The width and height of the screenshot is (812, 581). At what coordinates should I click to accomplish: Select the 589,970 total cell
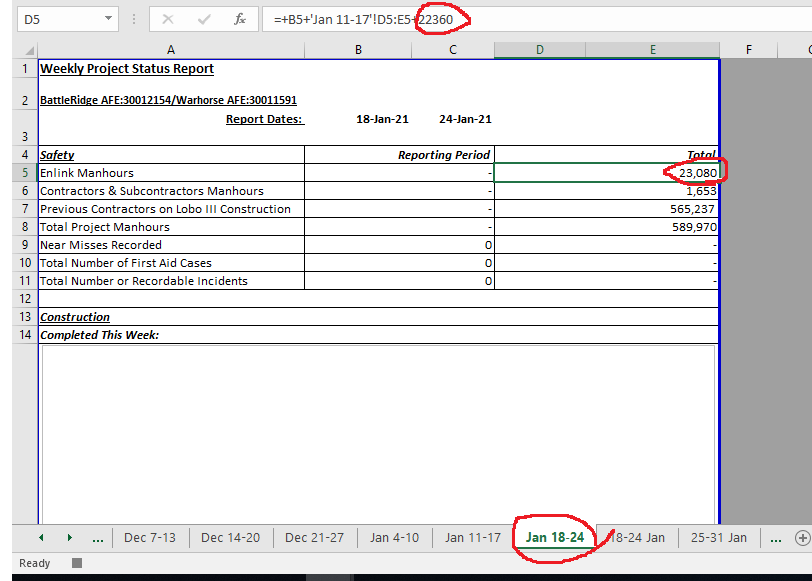(x=606, y=227)
